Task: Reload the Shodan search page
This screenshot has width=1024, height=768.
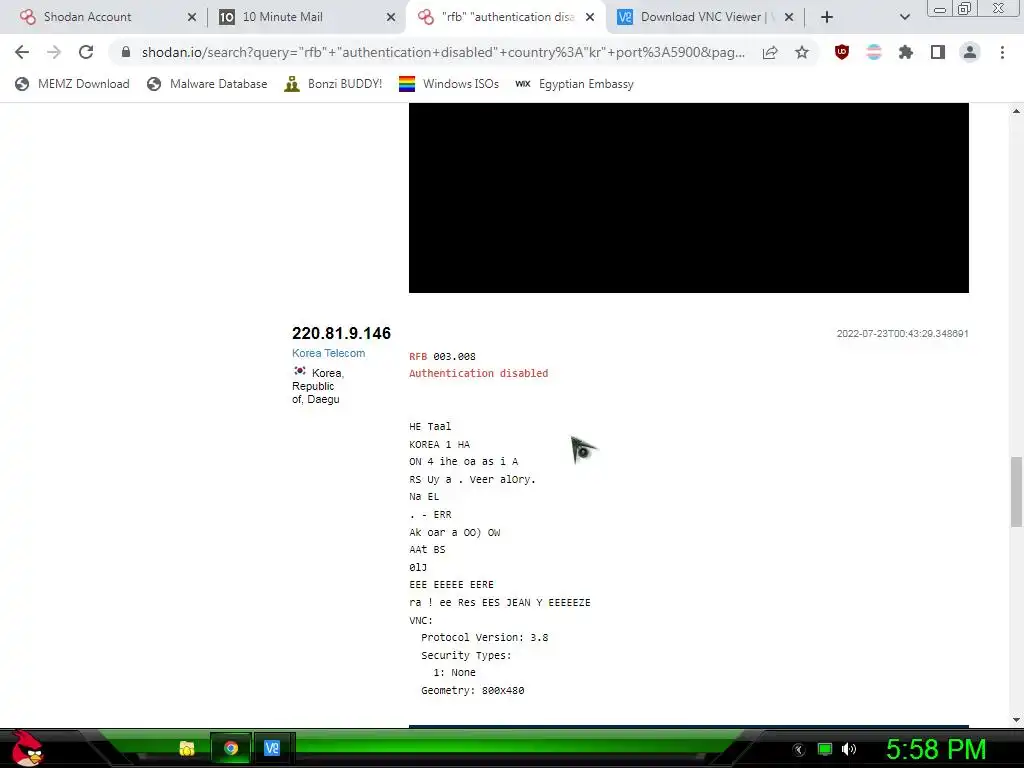Action: 86,52
